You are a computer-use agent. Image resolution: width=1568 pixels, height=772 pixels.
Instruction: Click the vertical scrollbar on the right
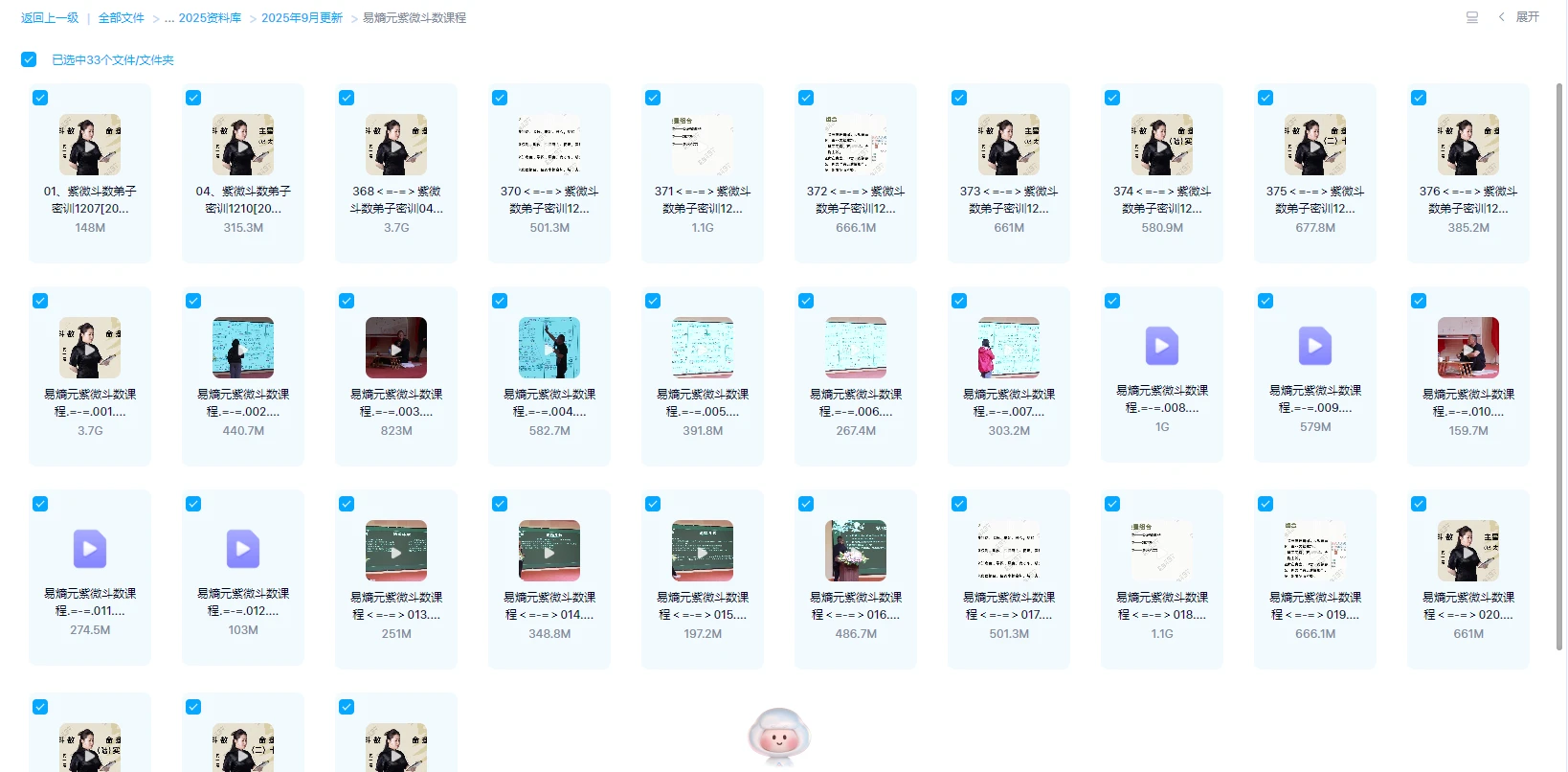click(1559, 364)
